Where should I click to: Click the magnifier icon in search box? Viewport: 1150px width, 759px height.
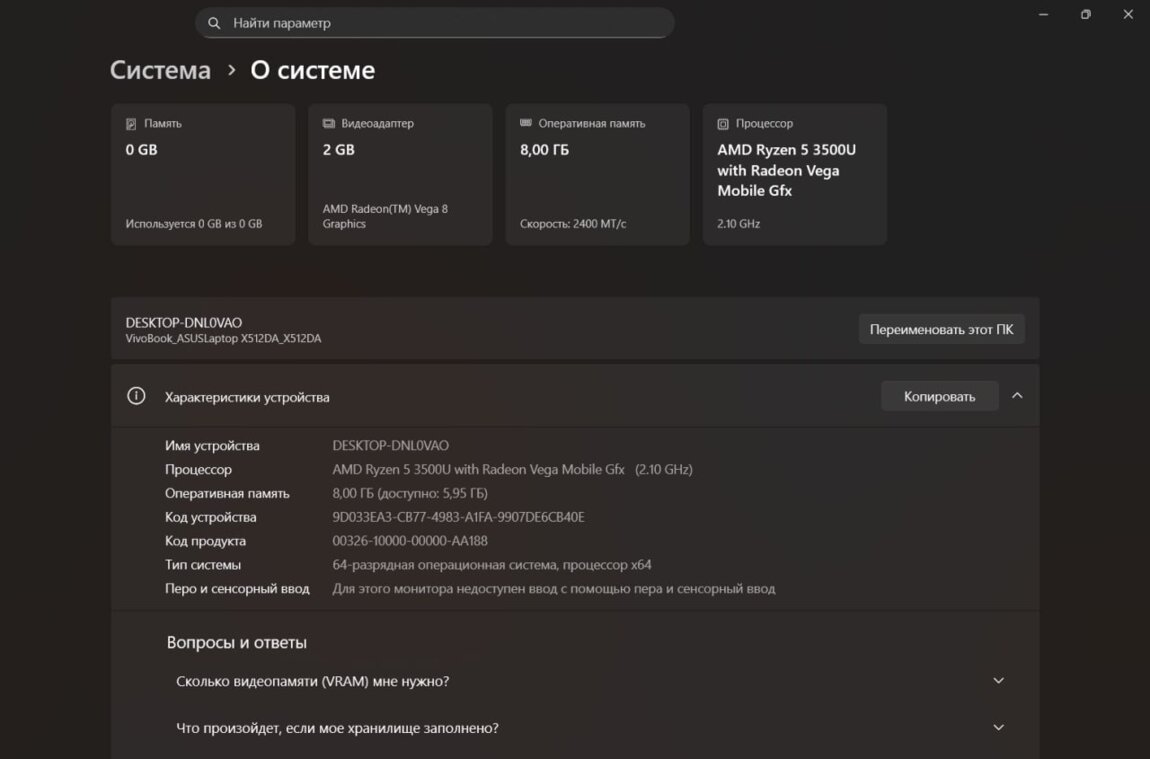coord(214,23)
